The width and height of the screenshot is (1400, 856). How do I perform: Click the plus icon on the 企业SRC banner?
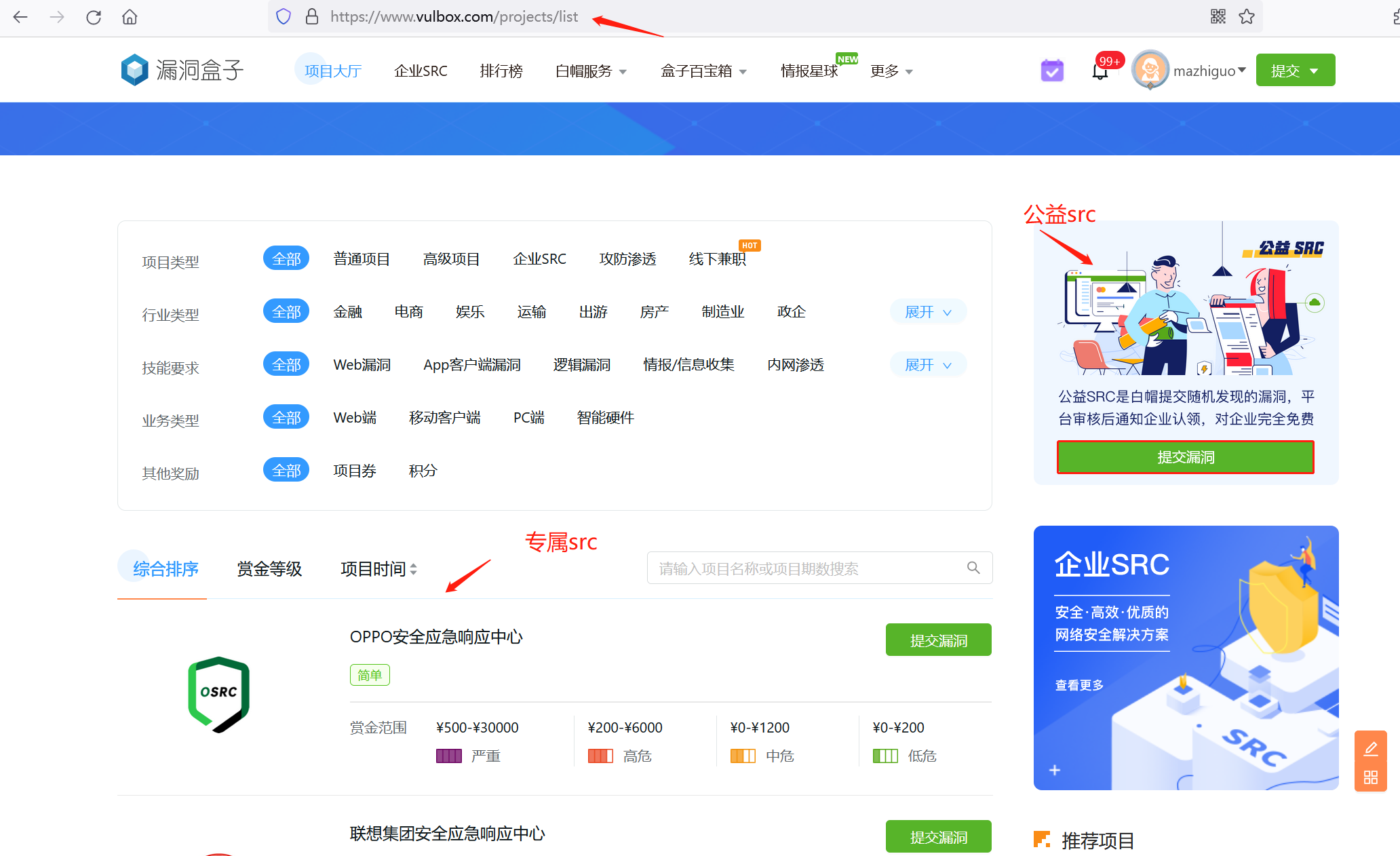[x=1055, y=770]
